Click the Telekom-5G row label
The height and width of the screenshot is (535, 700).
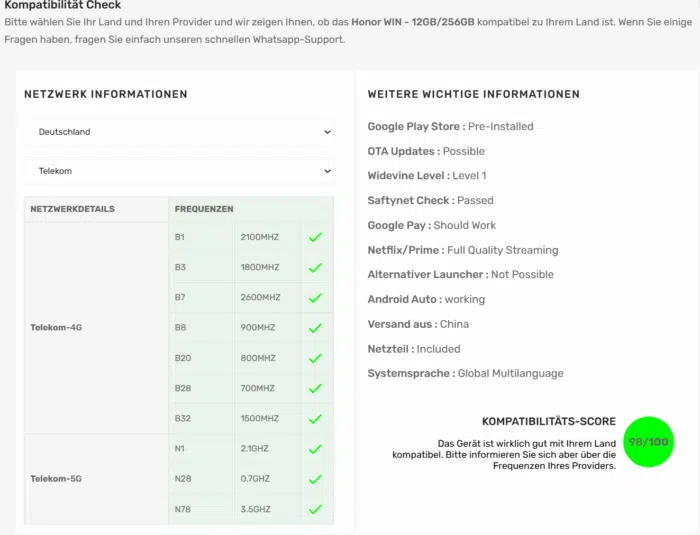coord(56,479)
